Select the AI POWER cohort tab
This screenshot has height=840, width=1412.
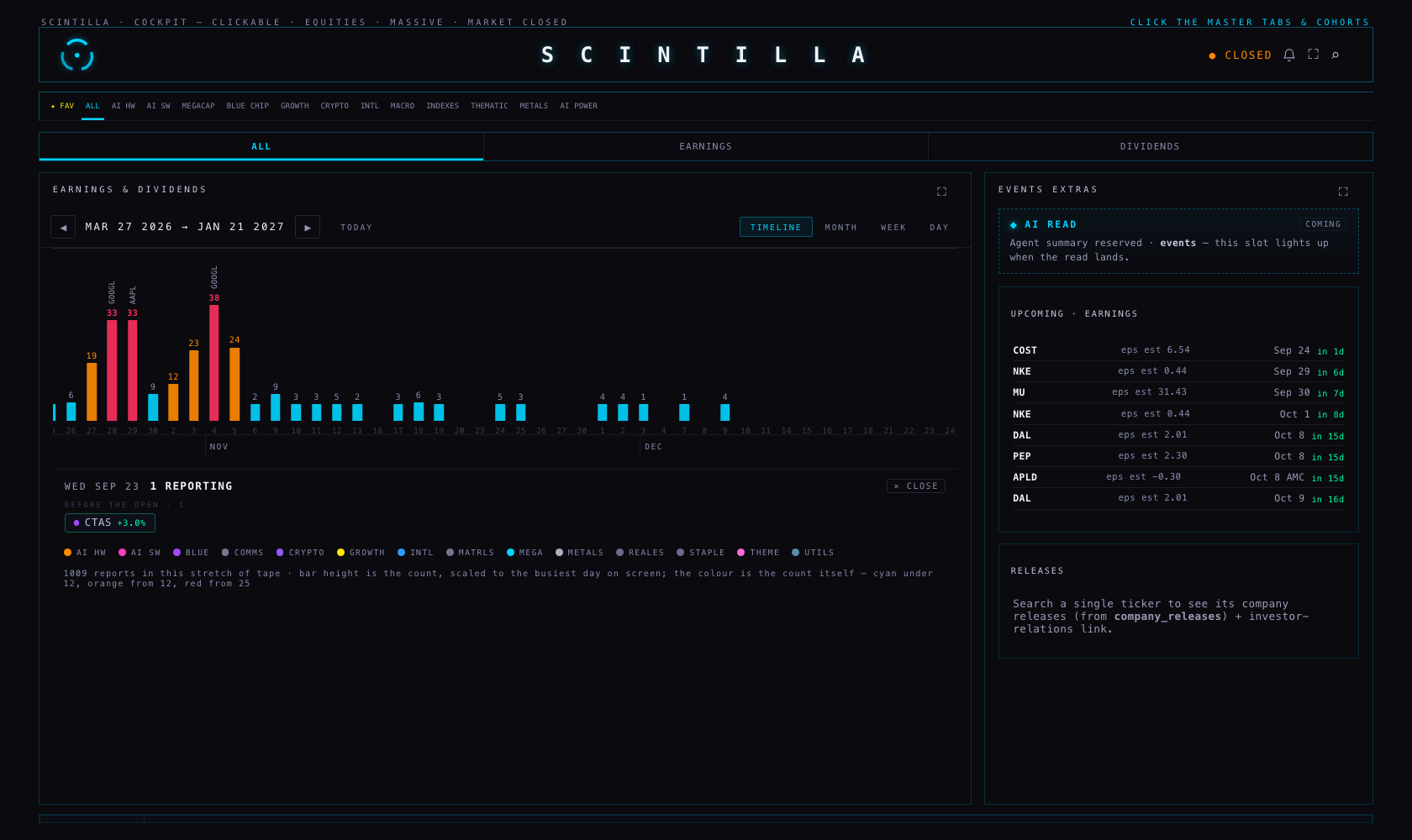(579, 106)
